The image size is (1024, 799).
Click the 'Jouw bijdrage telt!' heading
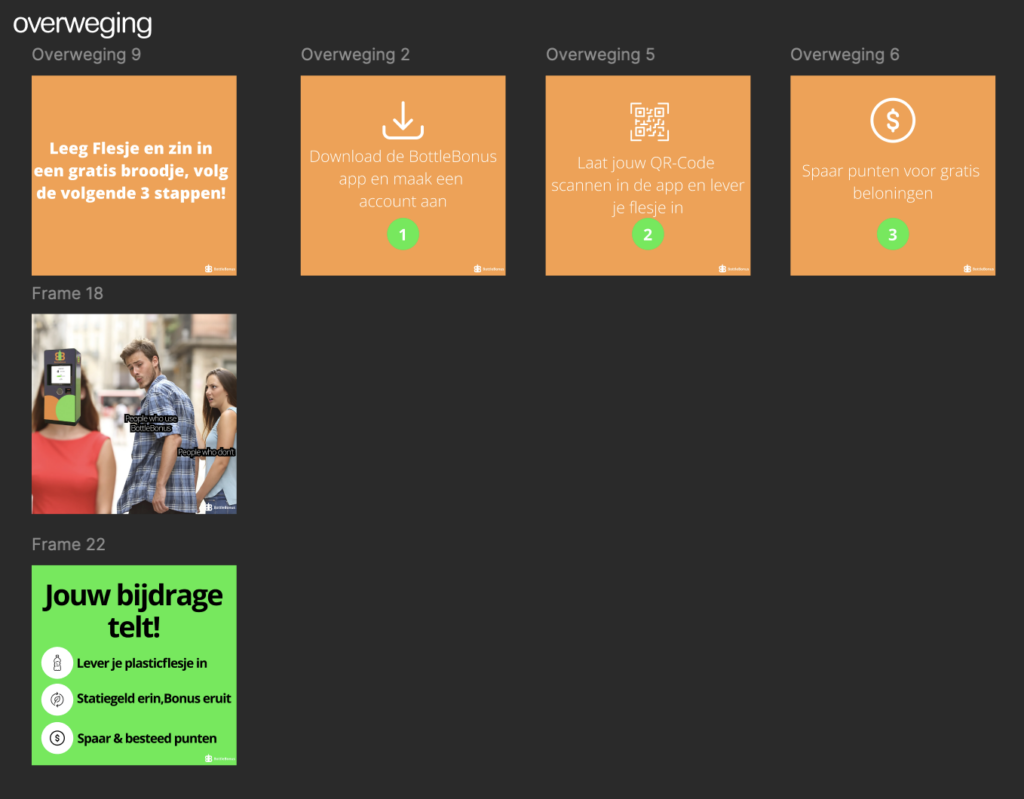[x=133, y=610]
